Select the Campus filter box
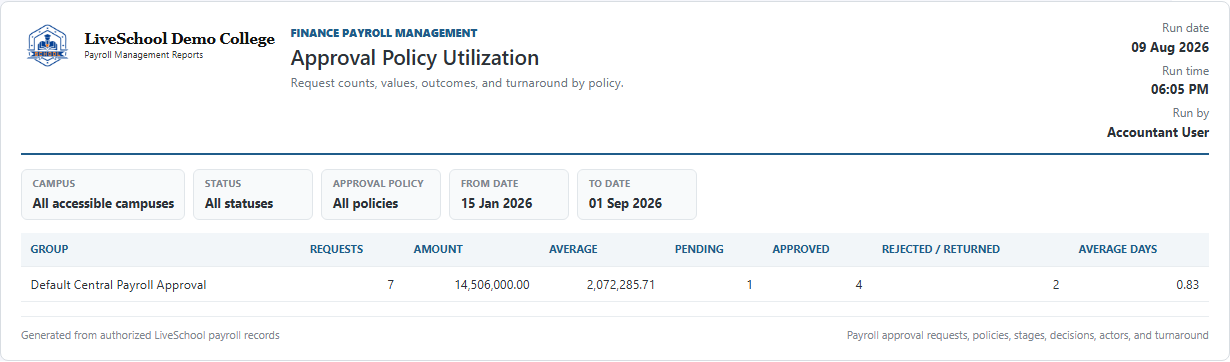Screen dimensions: 1230x362 (x=103, y=195)
